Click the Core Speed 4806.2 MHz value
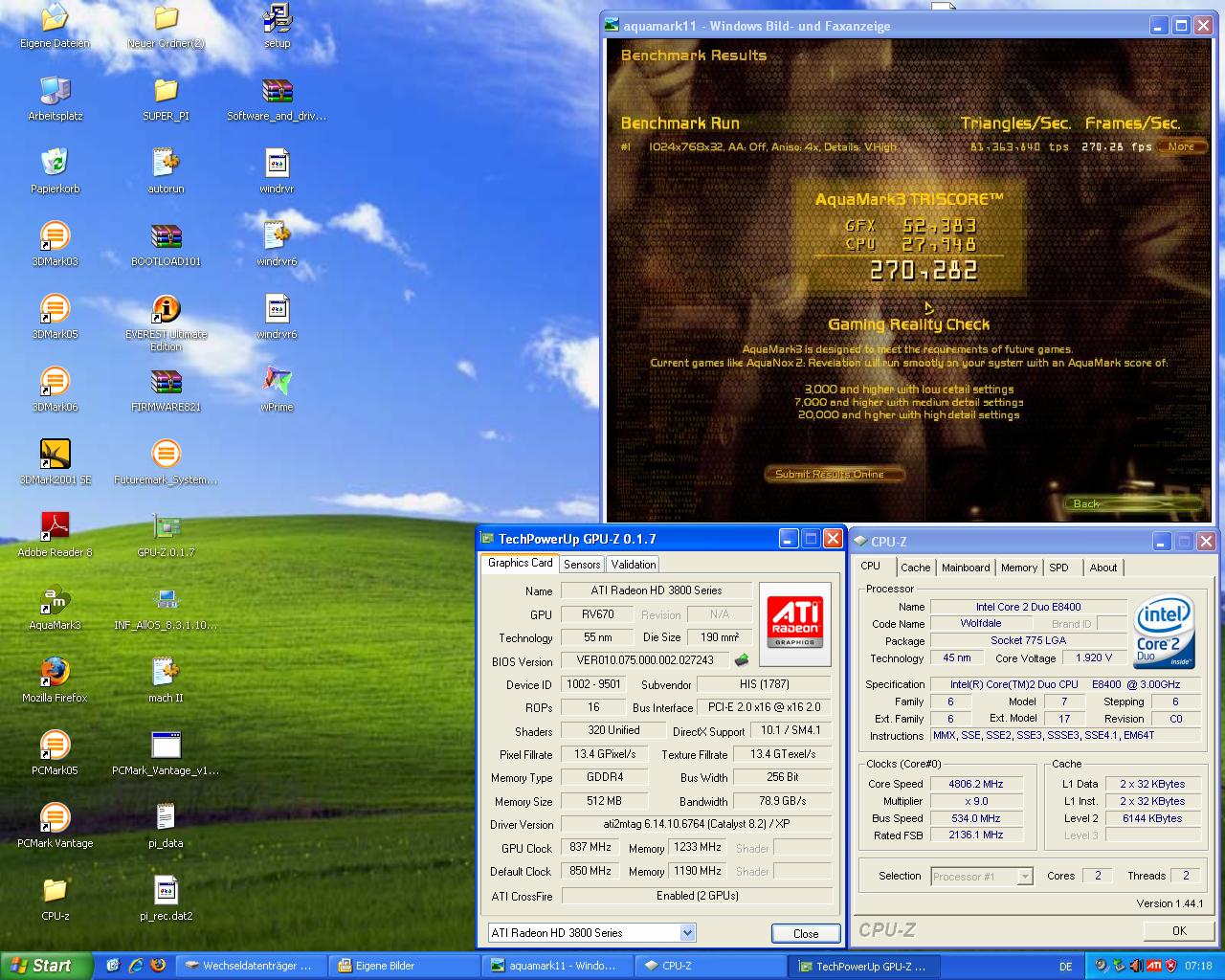Screen dimensions: 1225x980 coord(975,784)
